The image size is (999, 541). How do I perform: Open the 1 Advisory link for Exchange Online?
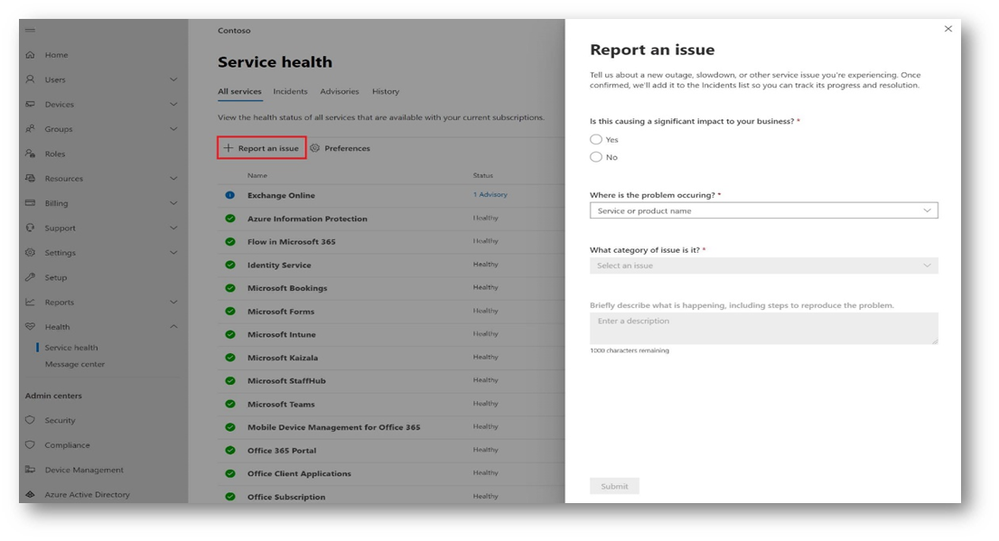(x=490, y=194)
